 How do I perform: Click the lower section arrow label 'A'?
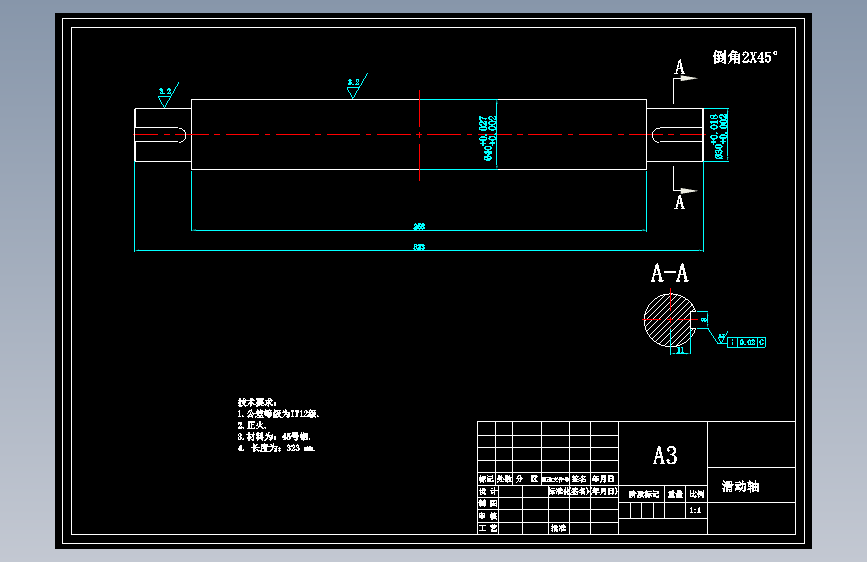tap(680, 202)
